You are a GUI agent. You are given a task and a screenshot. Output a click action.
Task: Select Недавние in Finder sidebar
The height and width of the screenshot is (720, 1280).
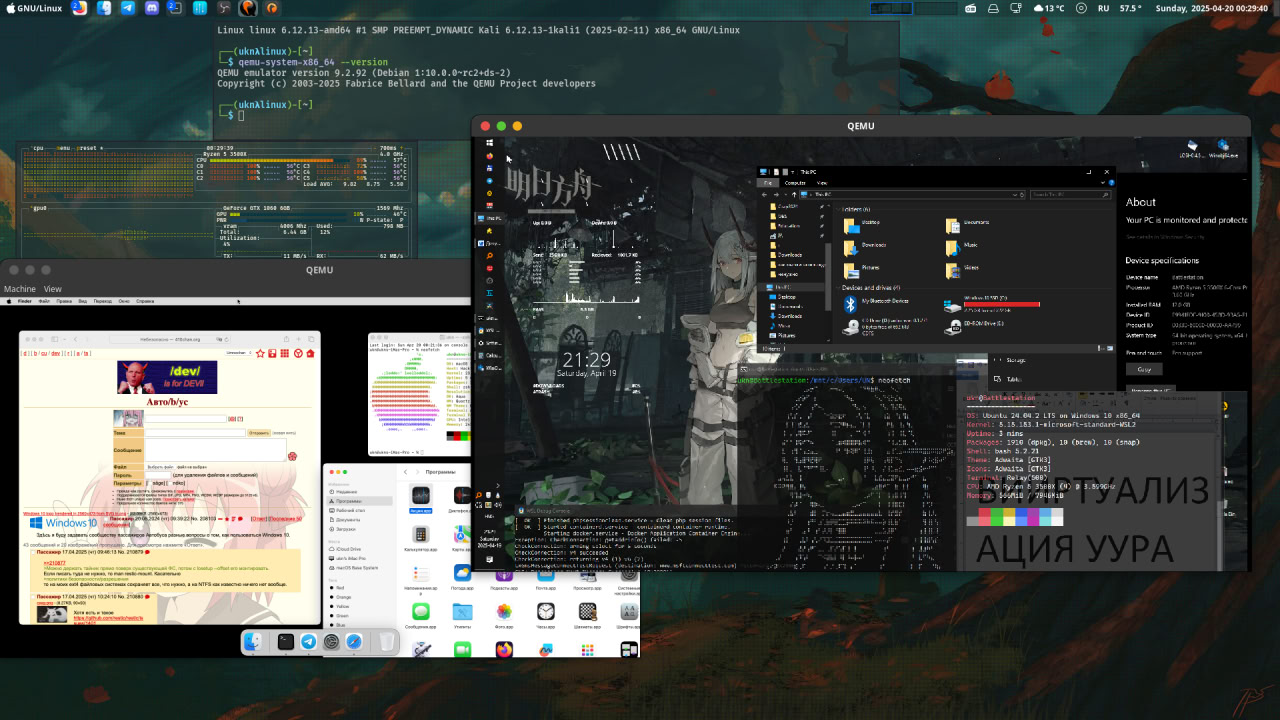(346, 491)
